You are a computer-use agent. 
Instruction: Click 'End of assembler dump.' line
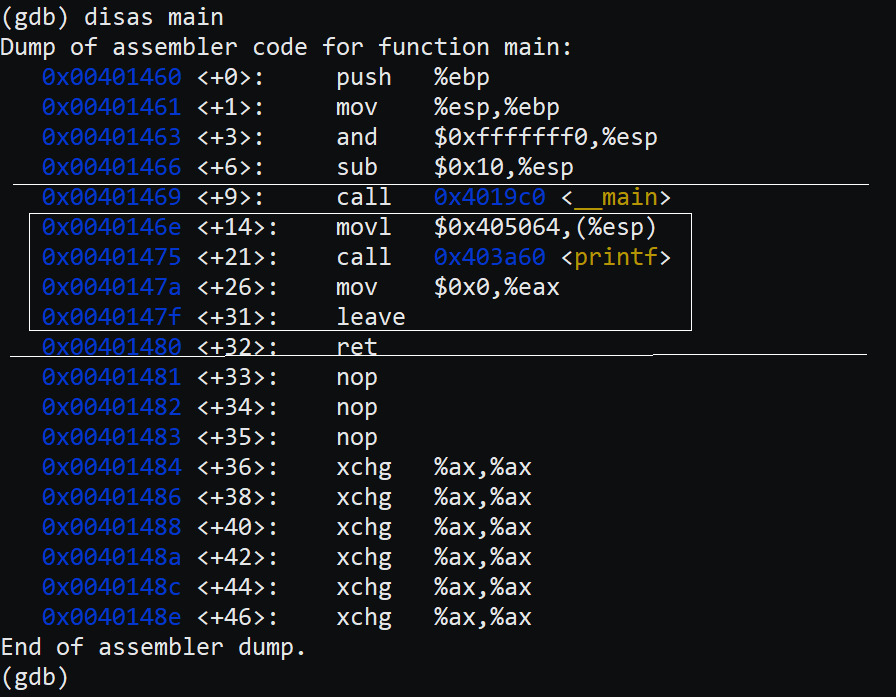tap(154, 647)
